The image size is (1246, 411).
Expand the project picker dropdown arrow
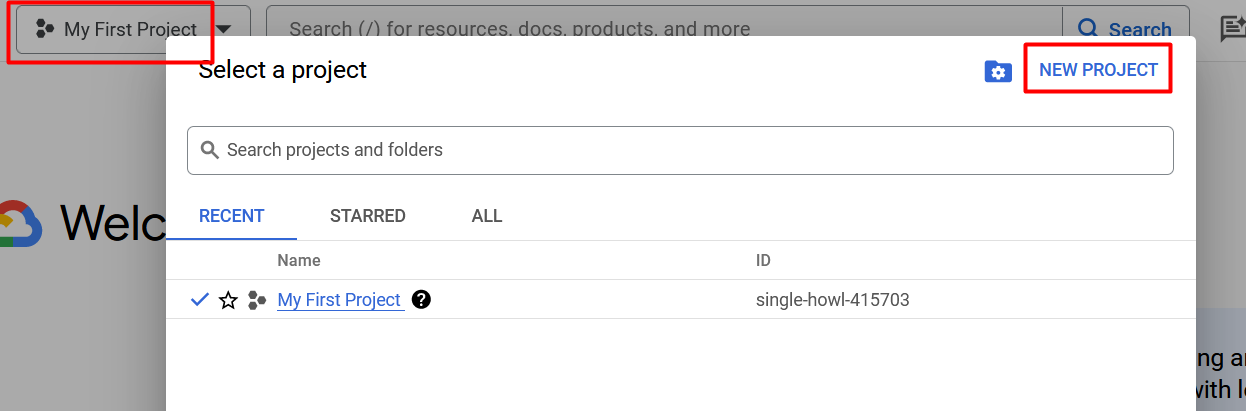(225, 30)
